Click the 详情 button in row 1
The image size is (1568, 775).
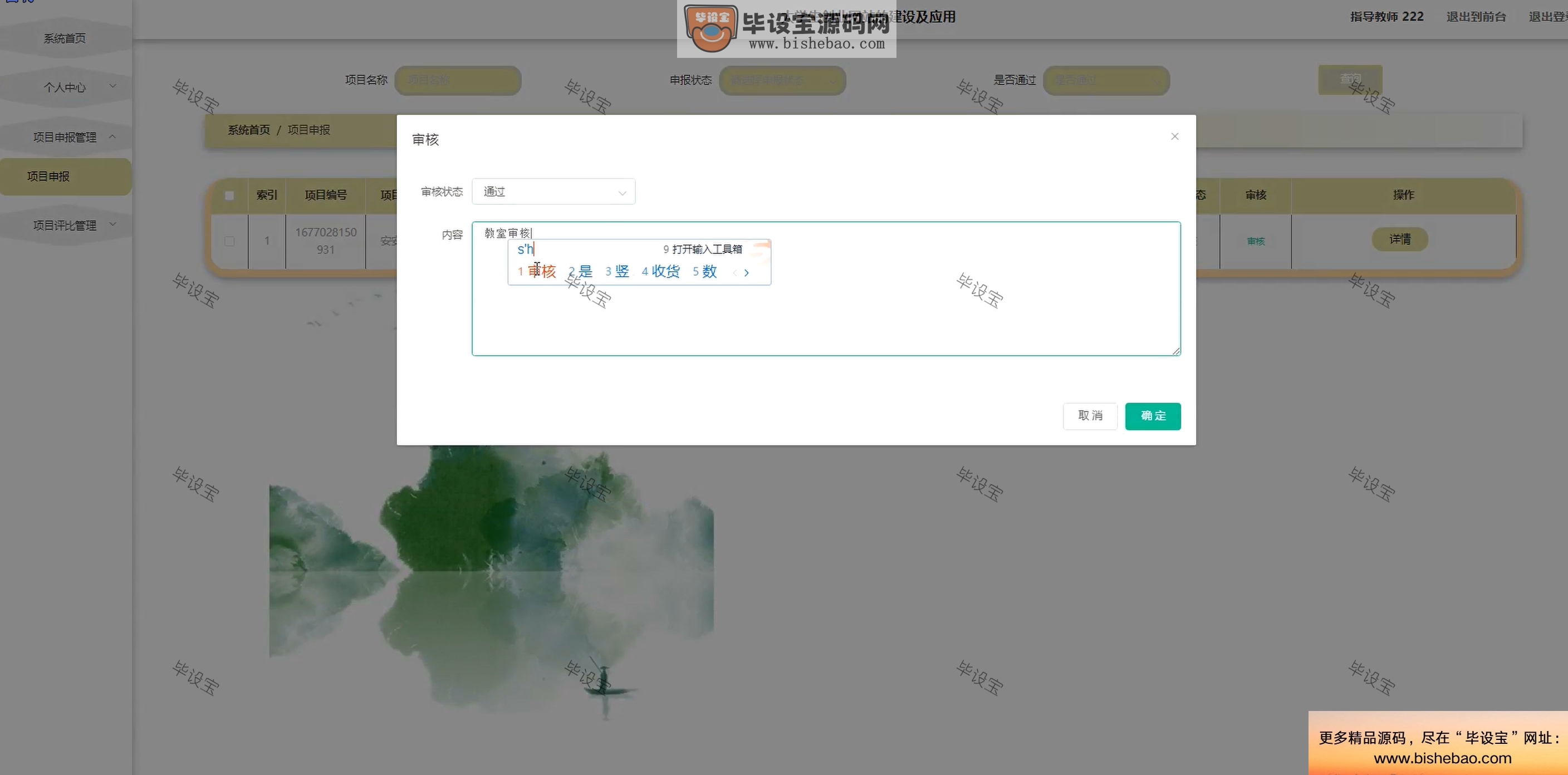click(x=1399, y=239)
